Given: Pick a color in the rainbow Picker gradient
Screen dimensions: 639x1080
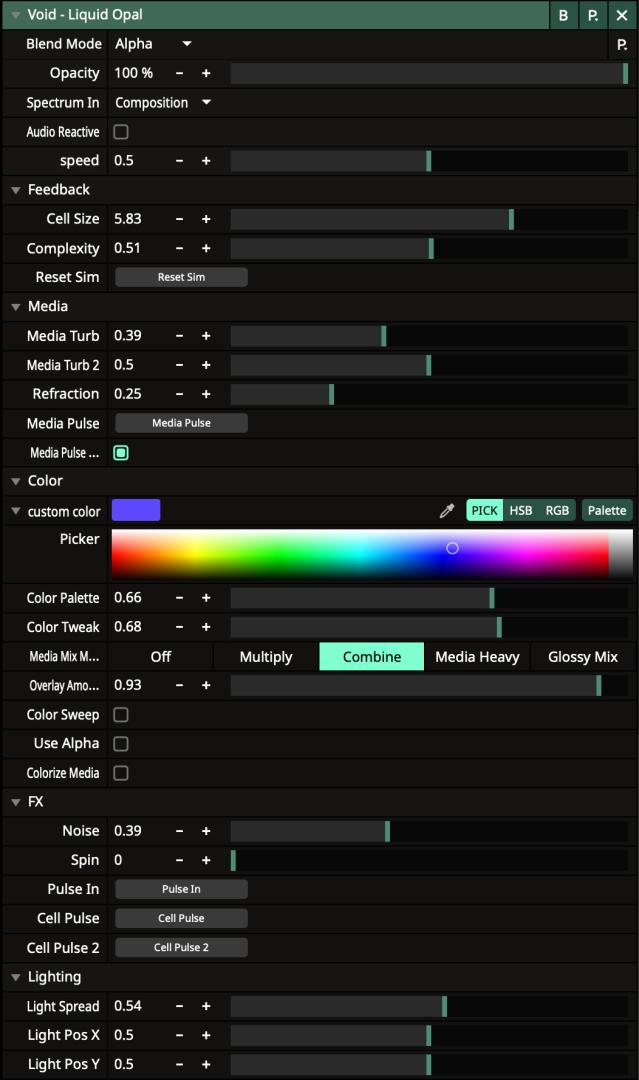Looking at the screenshot, I should tap(372, 554).
